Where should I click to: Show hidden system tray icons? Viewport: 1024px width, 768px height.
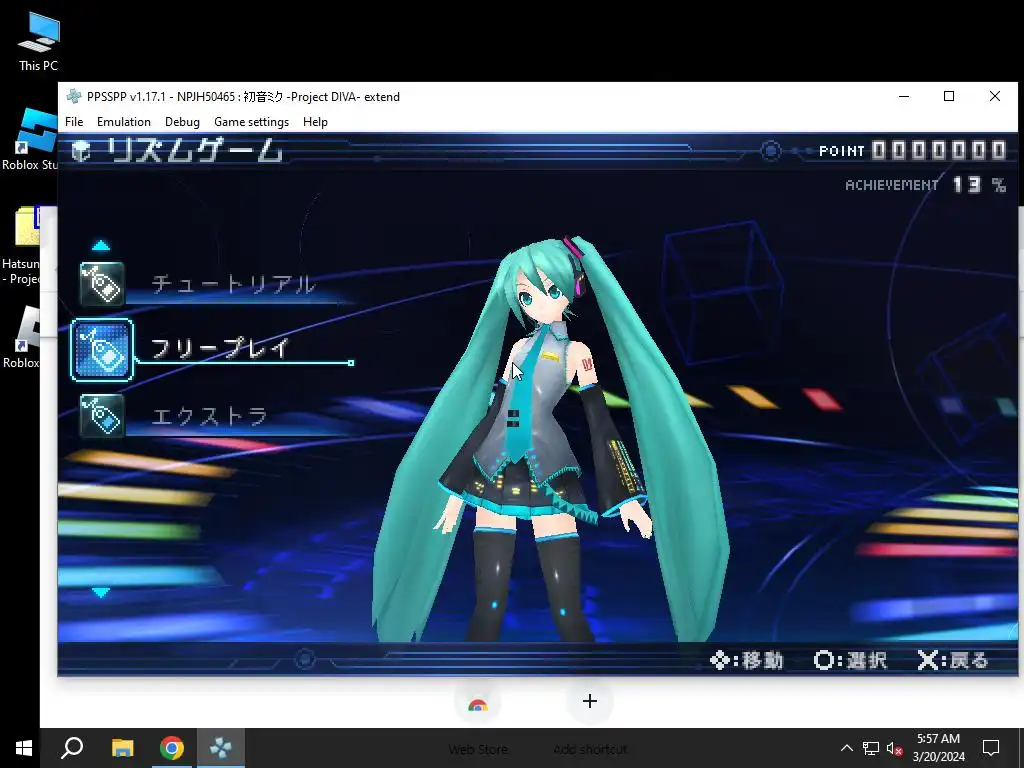click(846, 748)
